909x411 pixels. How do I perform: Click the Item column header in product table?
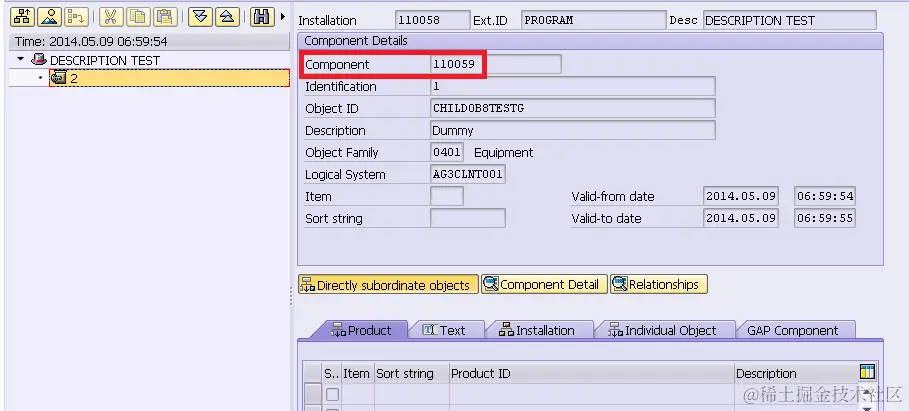click(x=357, y=373)
